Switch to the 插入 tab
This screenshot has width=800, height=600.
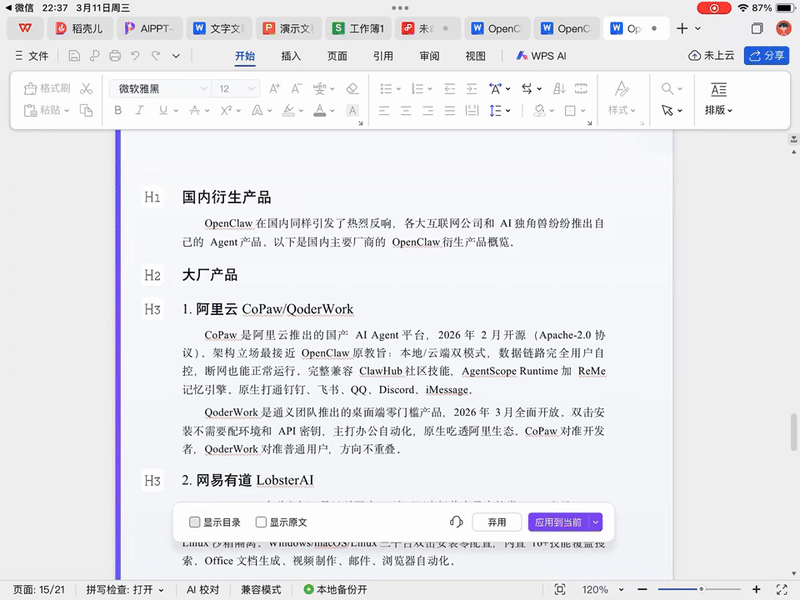291,56
